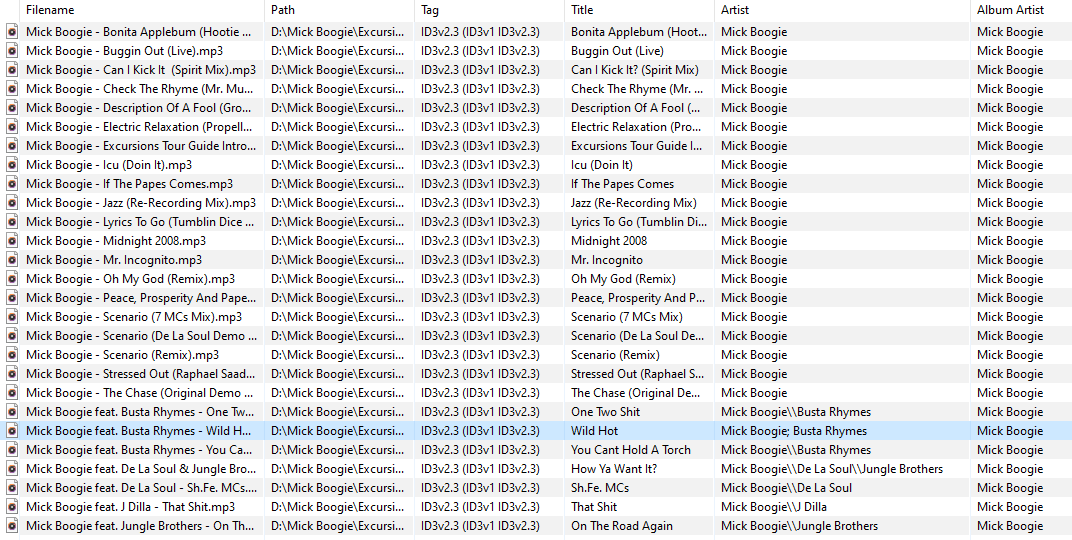Click the file icon for Mr. Incognito row
This screenshot has width=1072, height=540.
(12, 260)
